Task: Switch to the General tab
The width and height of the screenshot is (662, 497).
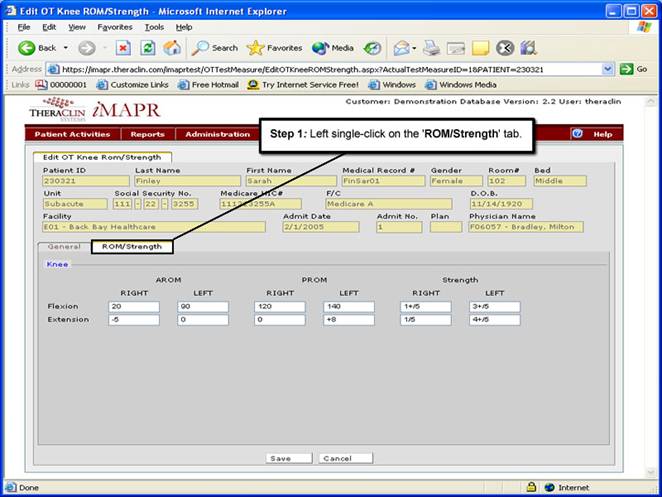Action: pyautogui.click(x=64, y=246)
